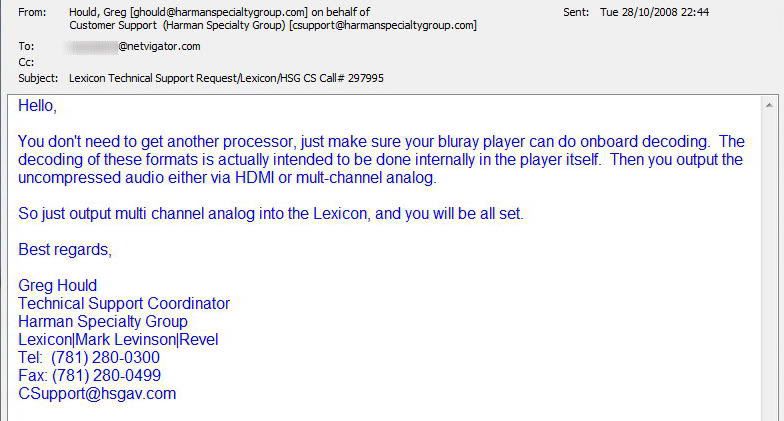Click the csupport@harmanspecialtygroup.com address in header

[383, 25]
